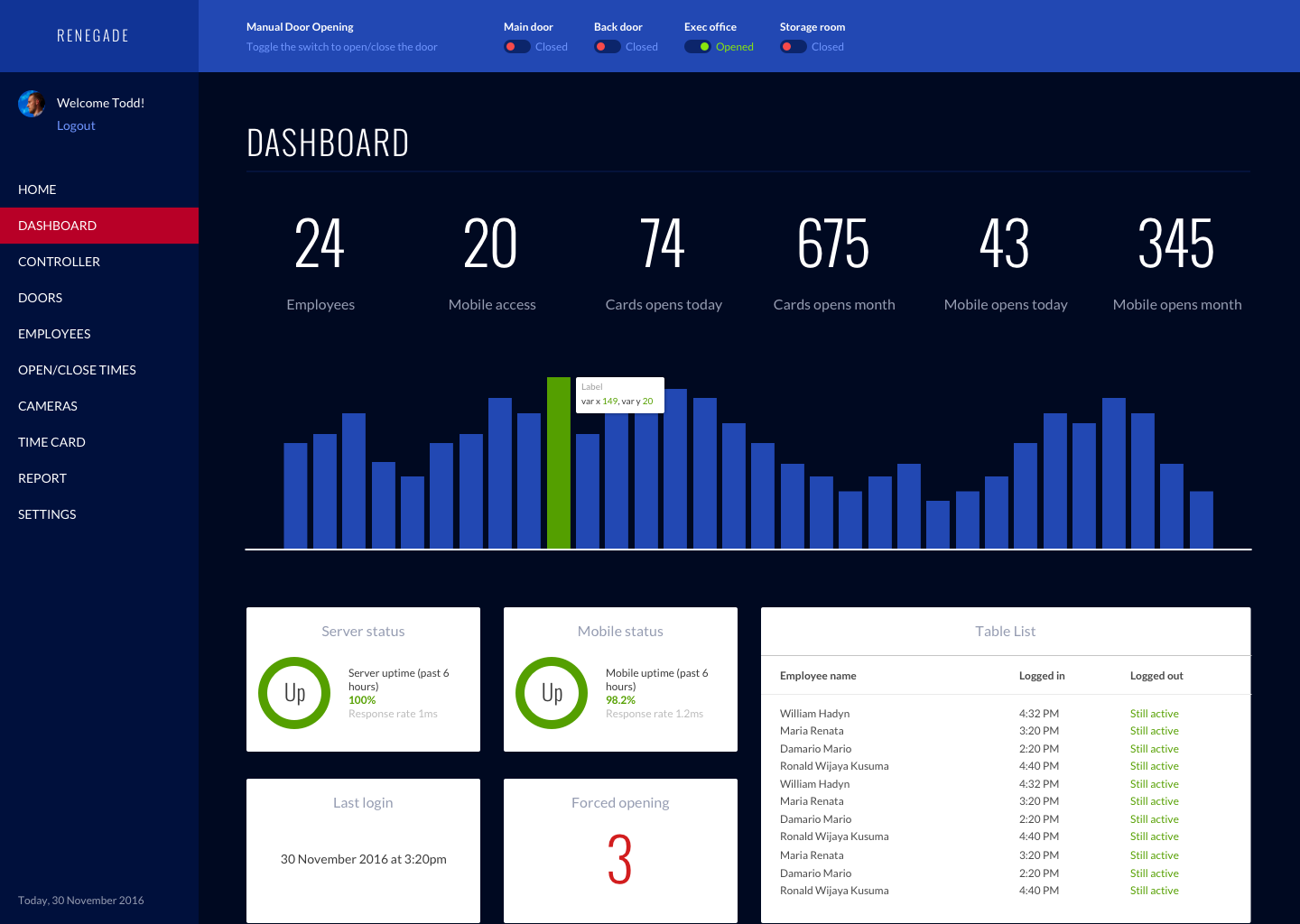Click the RENEGADE logo
Viewport: 1300px width, 924px height.
coord(92,35)
